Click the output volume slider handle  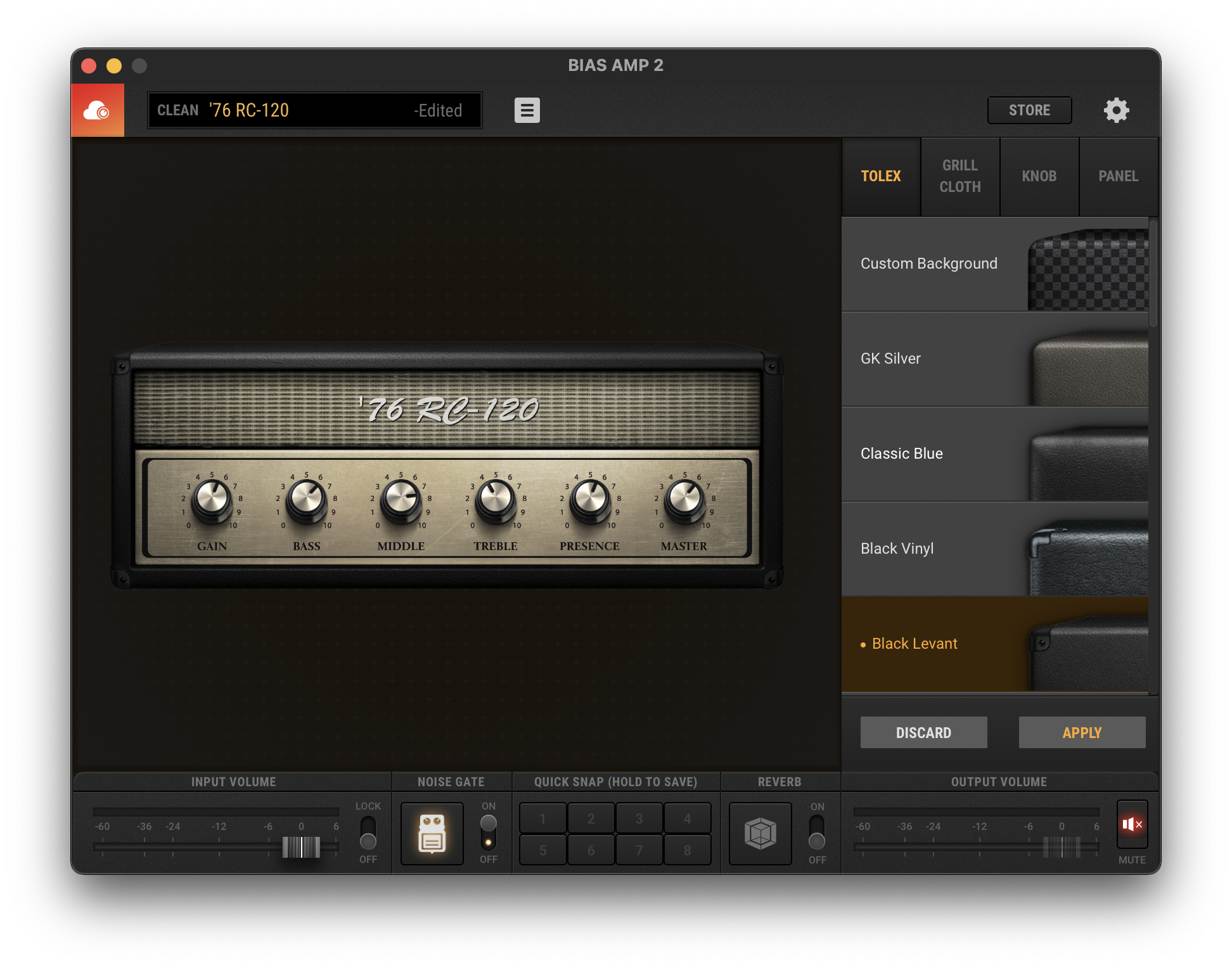click(1062, 847)
